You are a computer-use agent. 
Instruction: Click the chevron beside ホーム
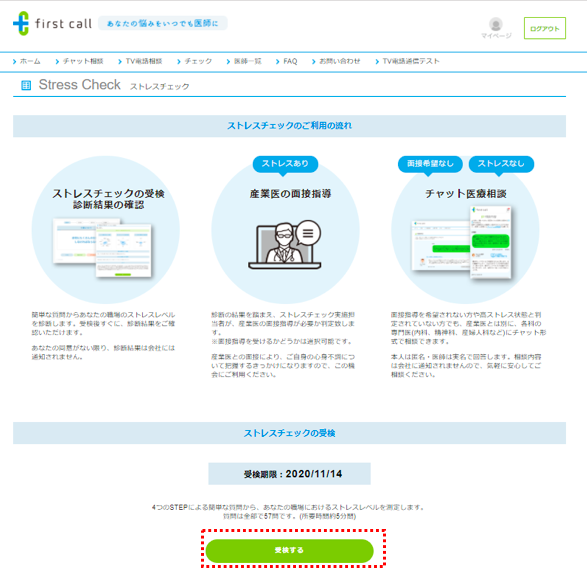point(15,61)
